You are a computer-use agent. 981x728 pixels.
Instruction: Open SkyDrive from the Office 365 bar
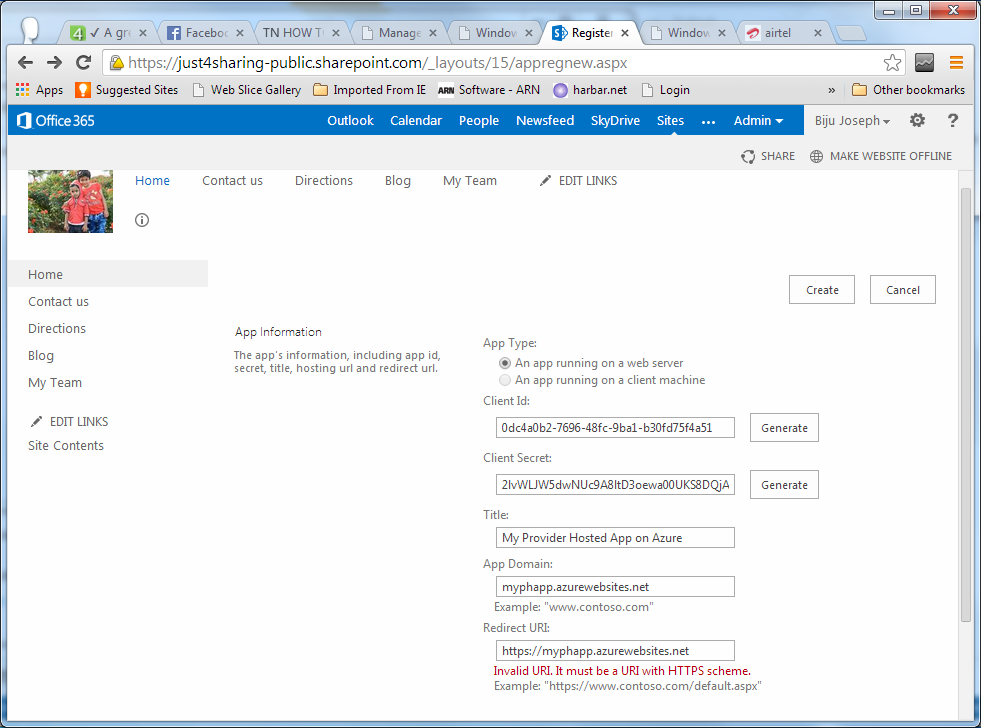coord(615,121)
